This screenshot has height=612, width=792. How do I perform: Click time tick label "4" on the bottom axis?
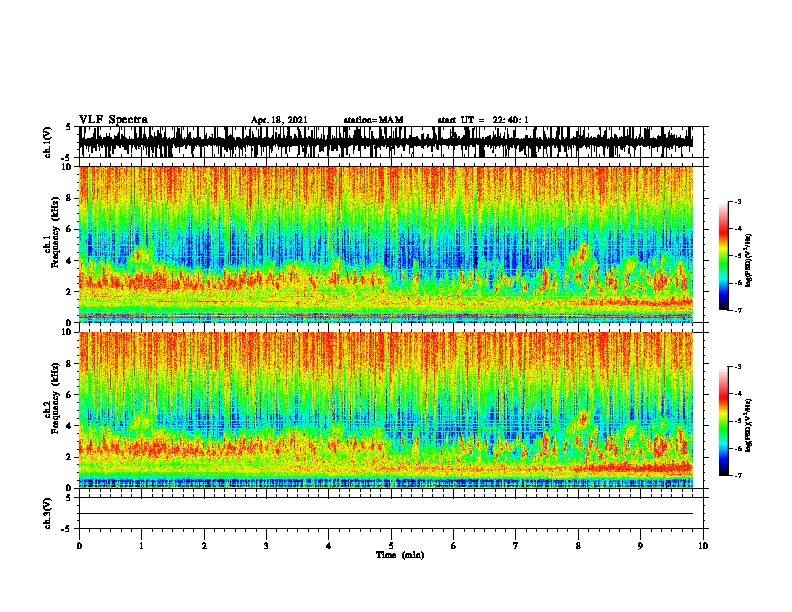point(329,545)
